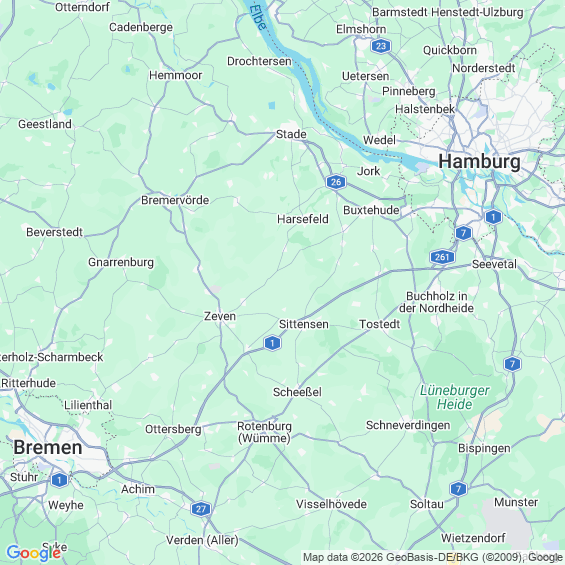Click the A7 shield east of Lüneburger Heide
Screen dimensions: 565x565
512,364
